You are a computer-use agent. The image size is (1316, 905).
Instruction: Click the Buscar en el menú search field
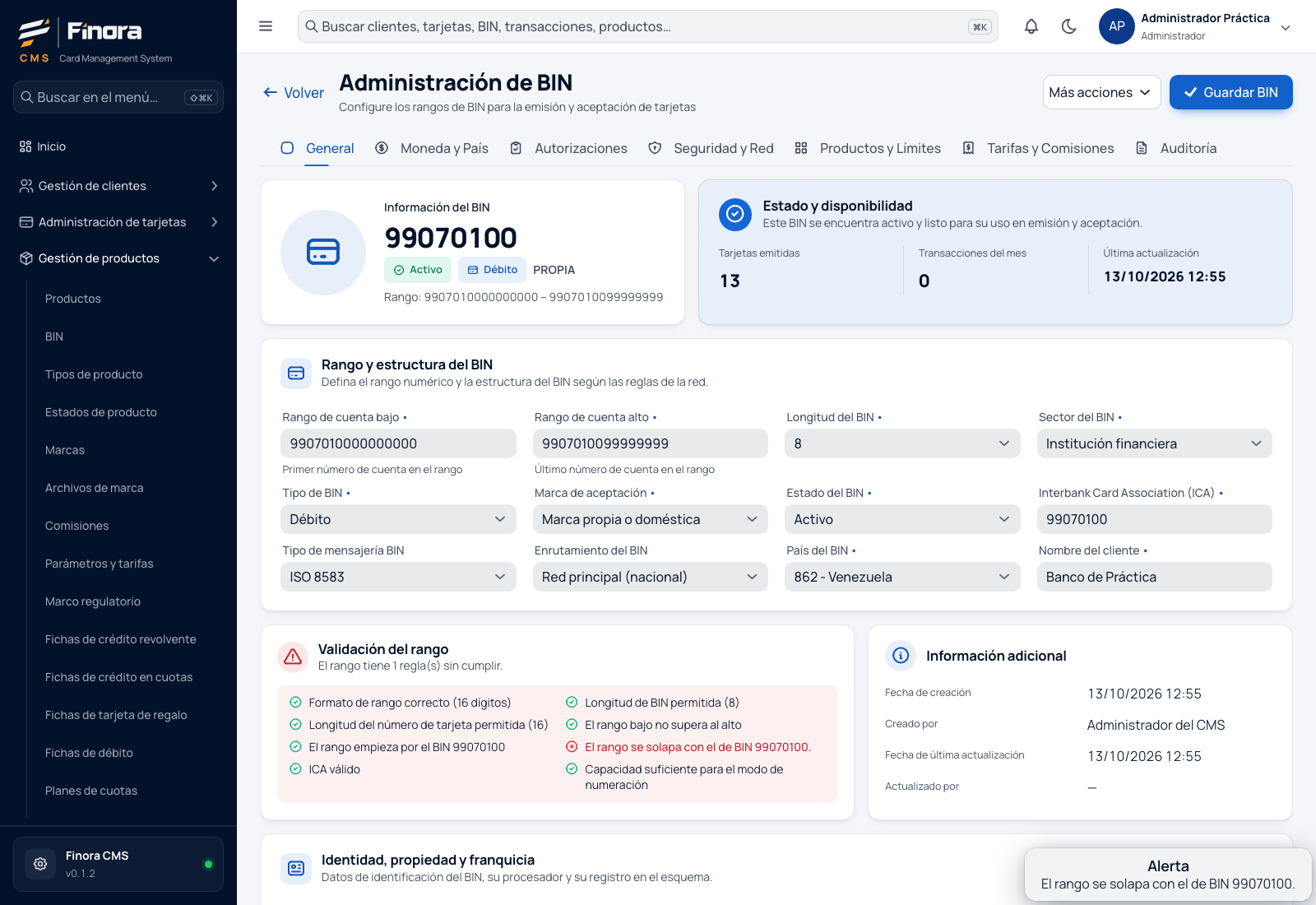(x=118, y=97)
